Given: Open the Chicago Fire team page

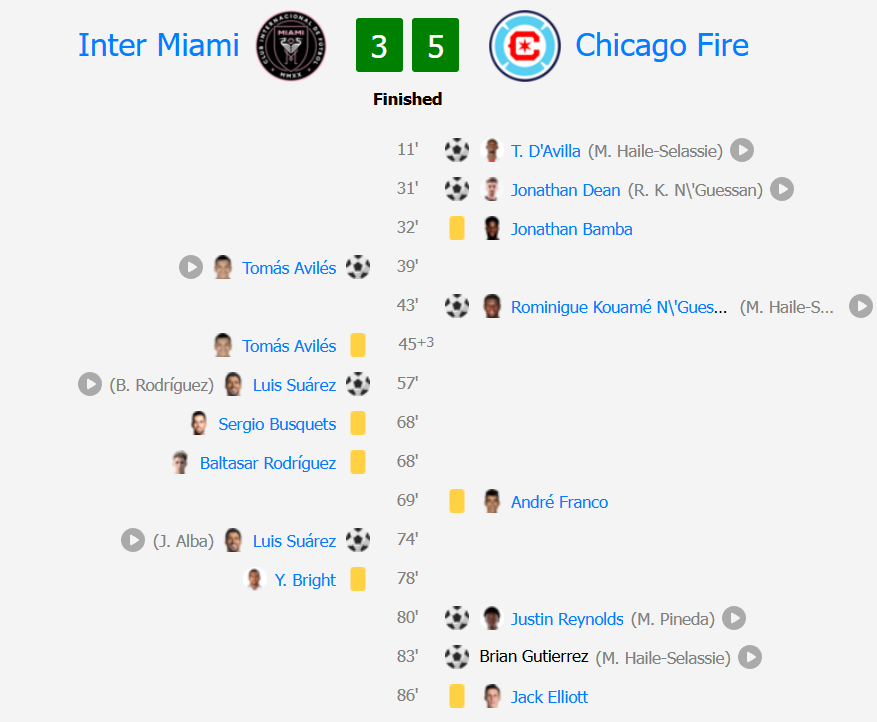Looking at the screenshot, I should [x=662, y=45].
